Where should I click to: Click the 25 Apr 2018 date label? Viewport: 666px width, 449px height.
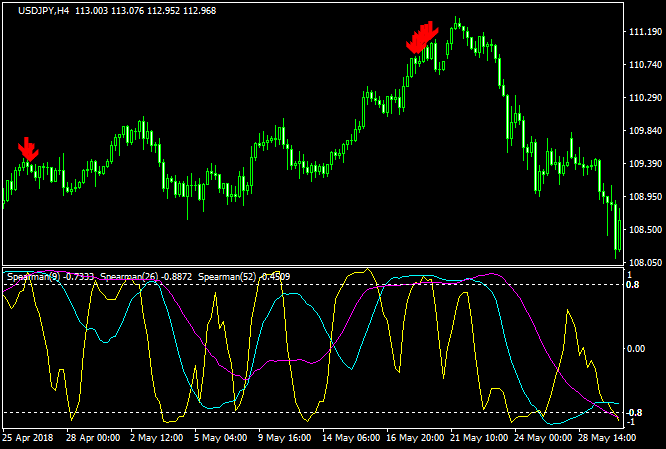pyautogui.click(x=28, y=438)
